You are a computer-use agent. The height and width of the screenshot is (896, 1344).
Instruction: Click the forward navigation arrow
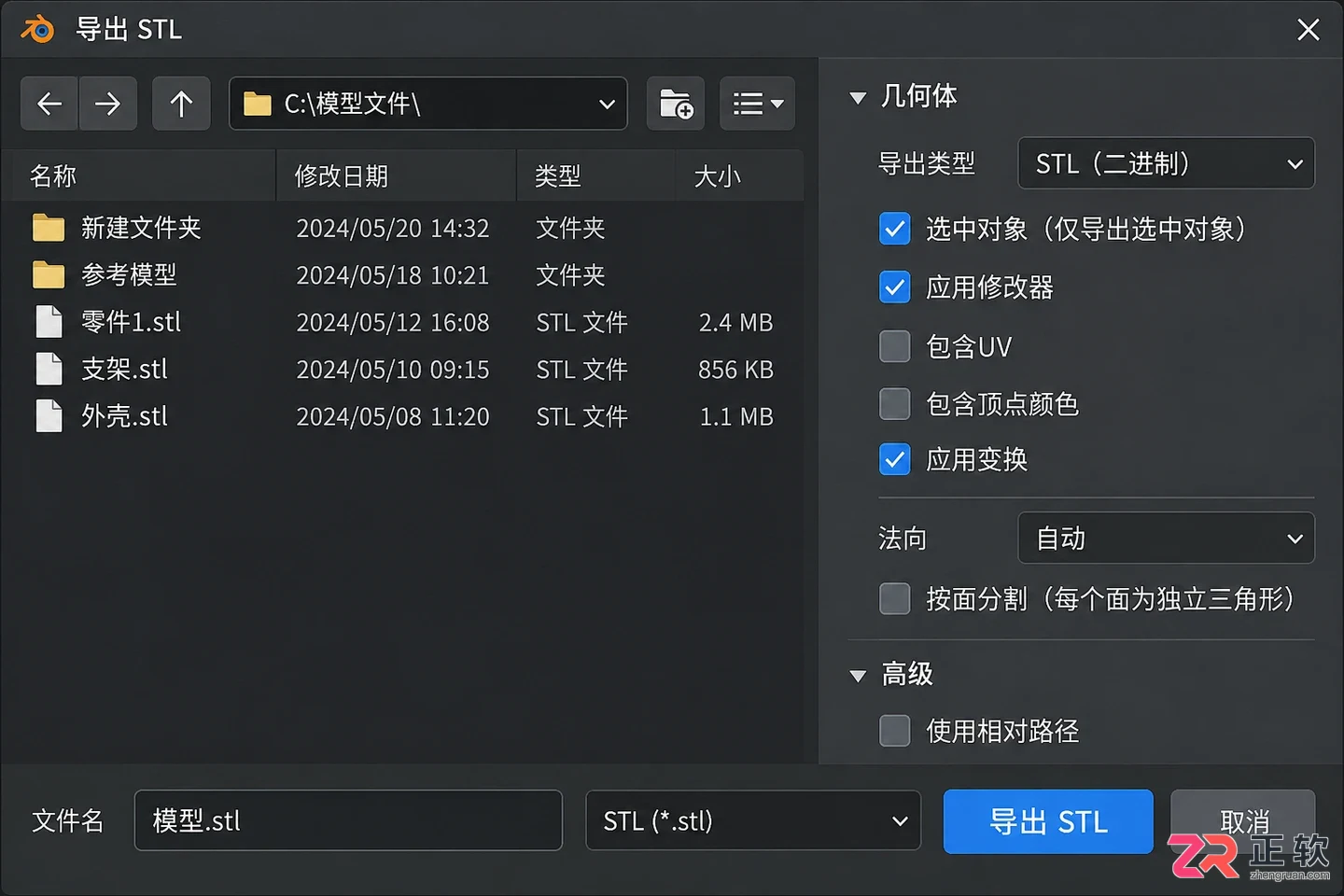click(108, 104)
